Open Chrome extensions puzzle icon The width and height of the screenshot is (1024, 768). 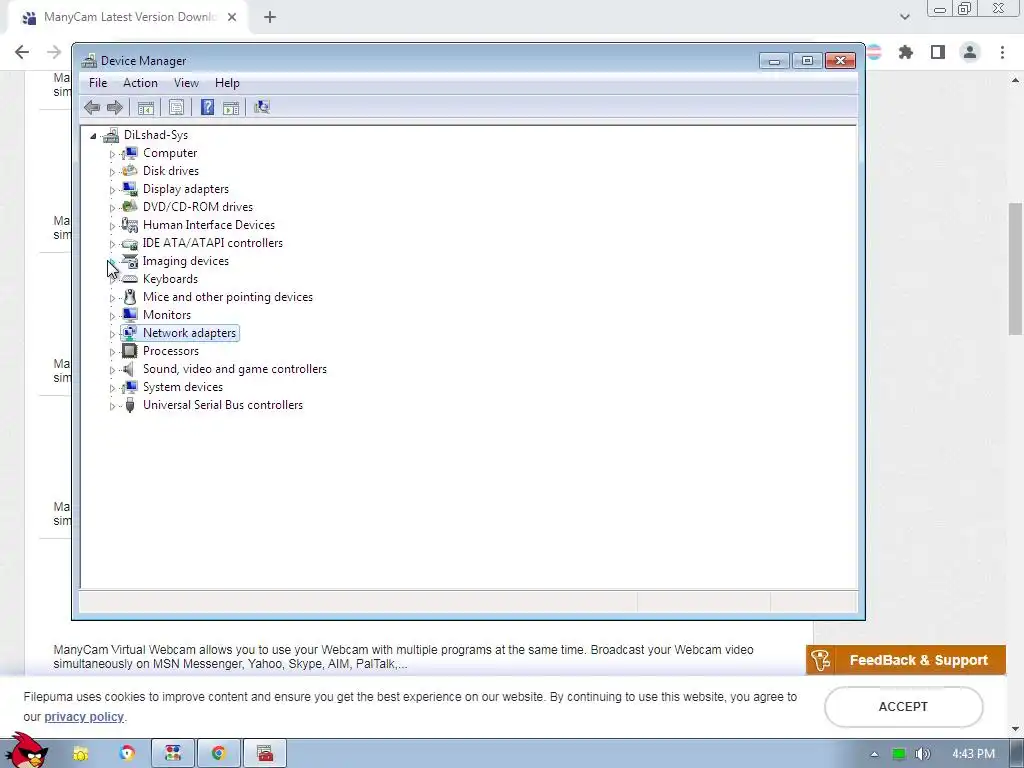pos(906,52)
